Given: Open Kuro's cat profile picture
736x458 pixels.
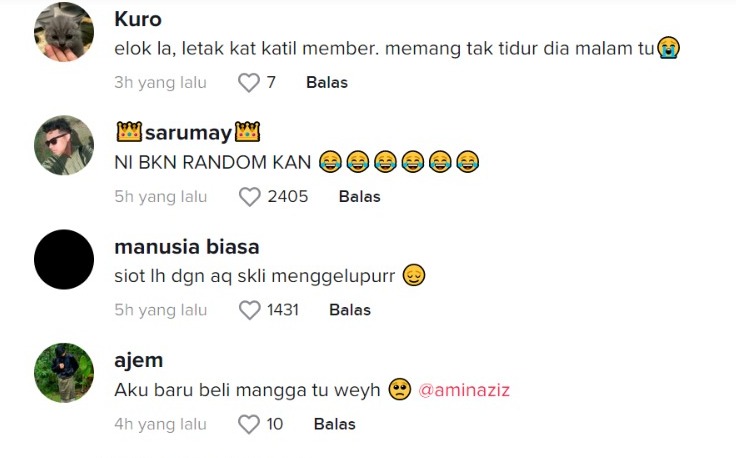Looking at the screenshot, I should click(x=64, y=32).
